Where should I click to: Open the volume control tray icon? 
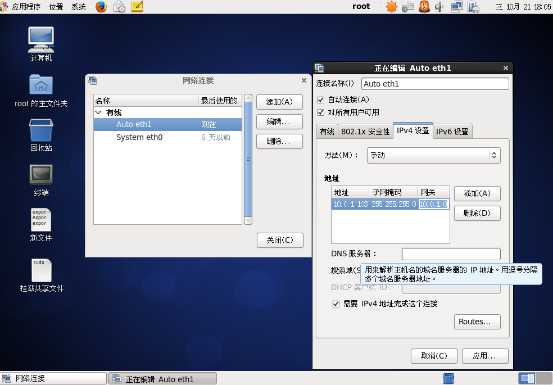pos(439,6)
